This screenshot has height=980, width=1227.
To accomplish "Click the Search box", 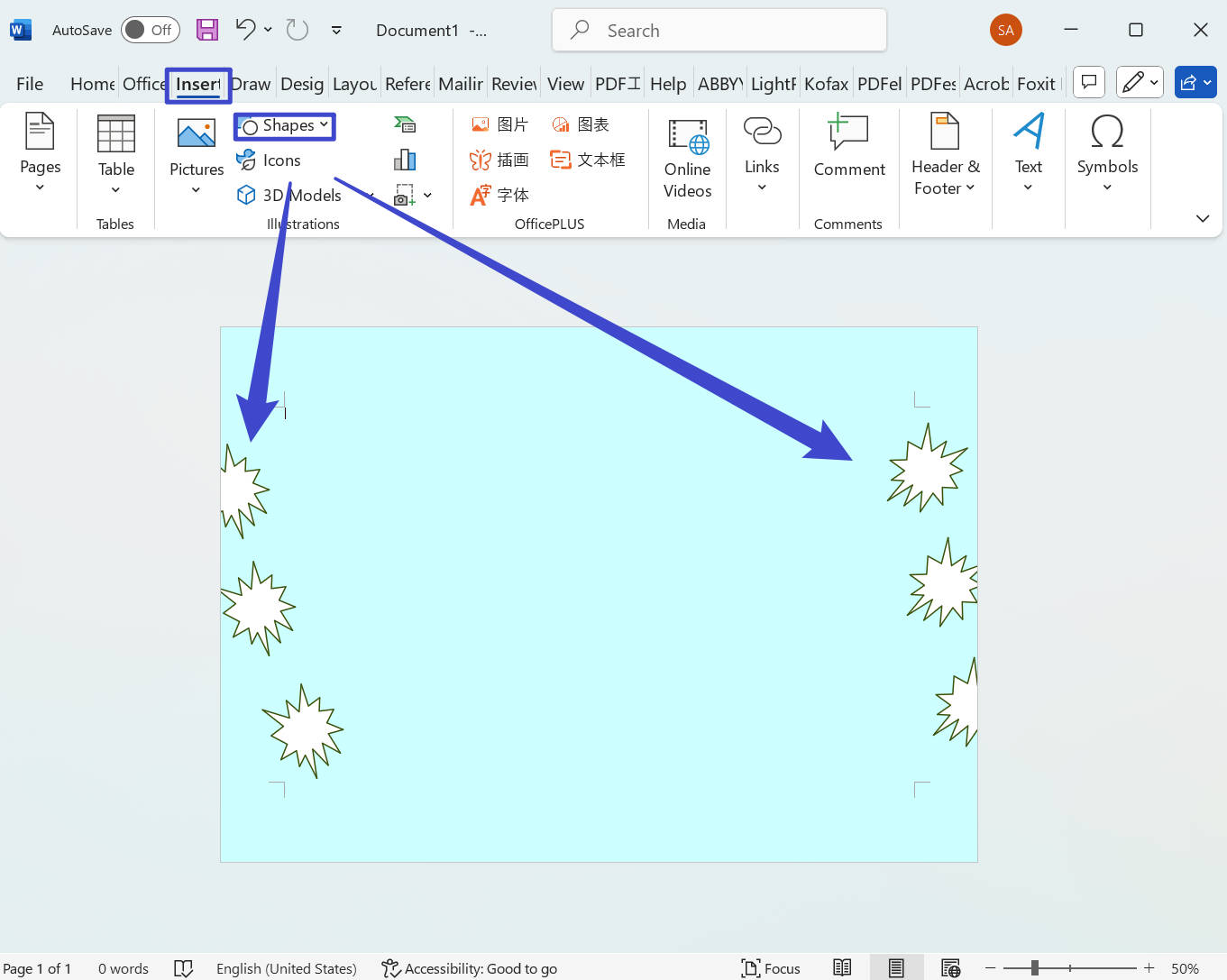I will pos(719,30).
